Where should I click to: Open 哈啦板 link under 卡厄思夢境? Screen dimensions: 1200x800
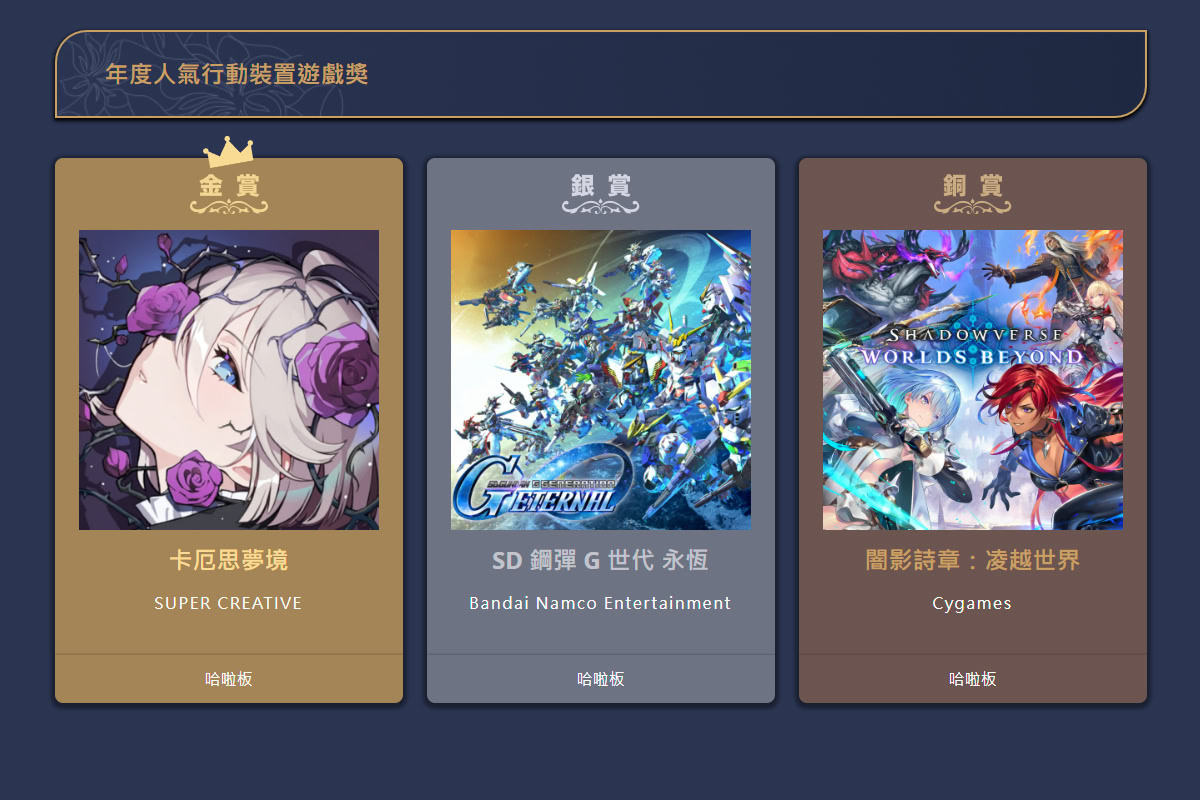[229, 679]
